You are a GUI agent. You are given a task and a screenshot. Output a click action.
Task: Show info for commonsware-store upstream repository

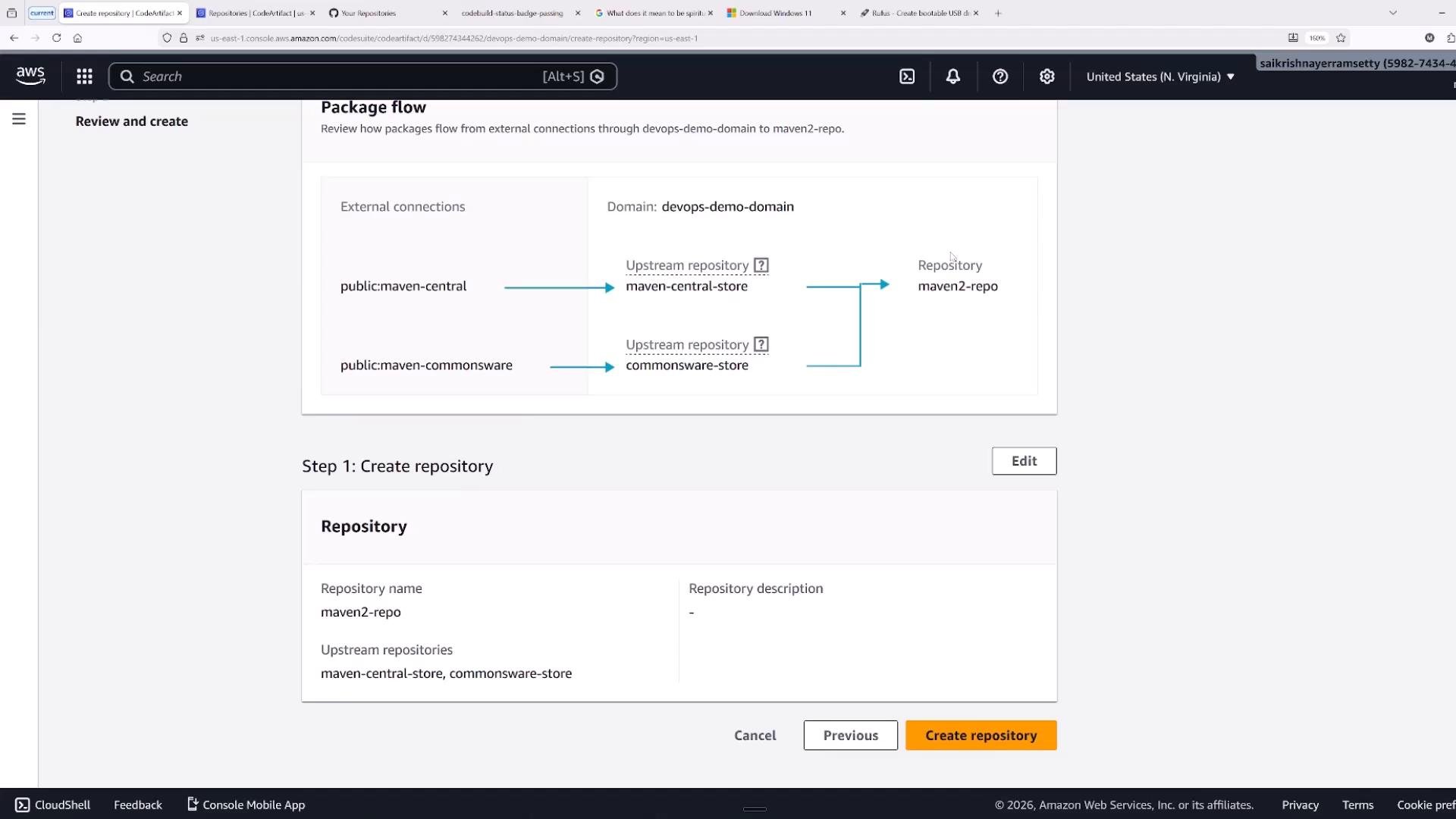click(761, 344)
